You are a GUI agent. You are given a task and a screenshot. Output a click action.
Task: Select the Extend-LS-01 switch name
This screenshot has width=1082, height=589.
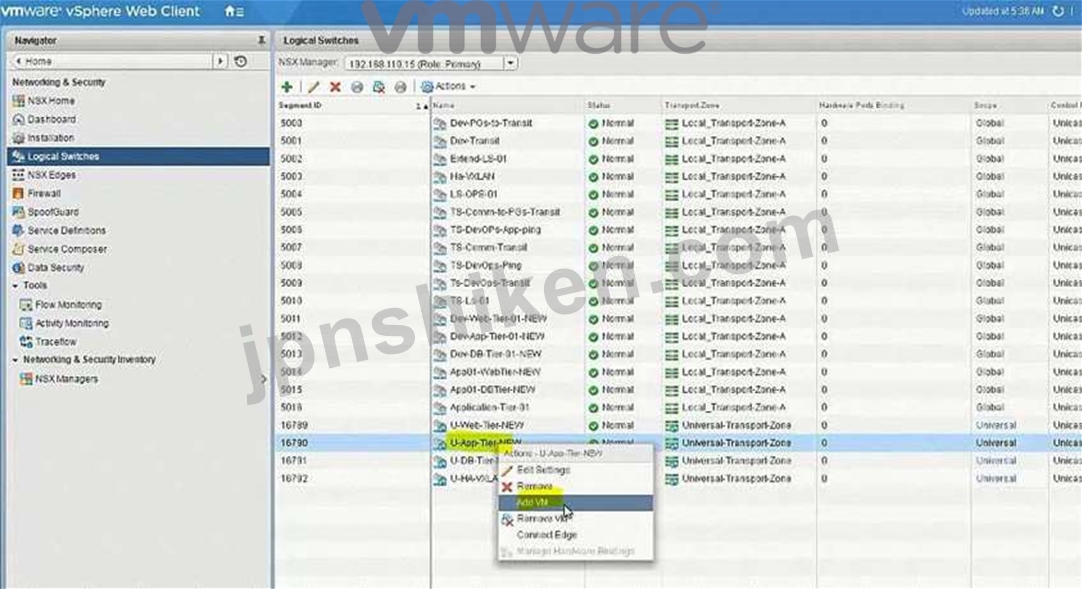click(x=478, y=159)
